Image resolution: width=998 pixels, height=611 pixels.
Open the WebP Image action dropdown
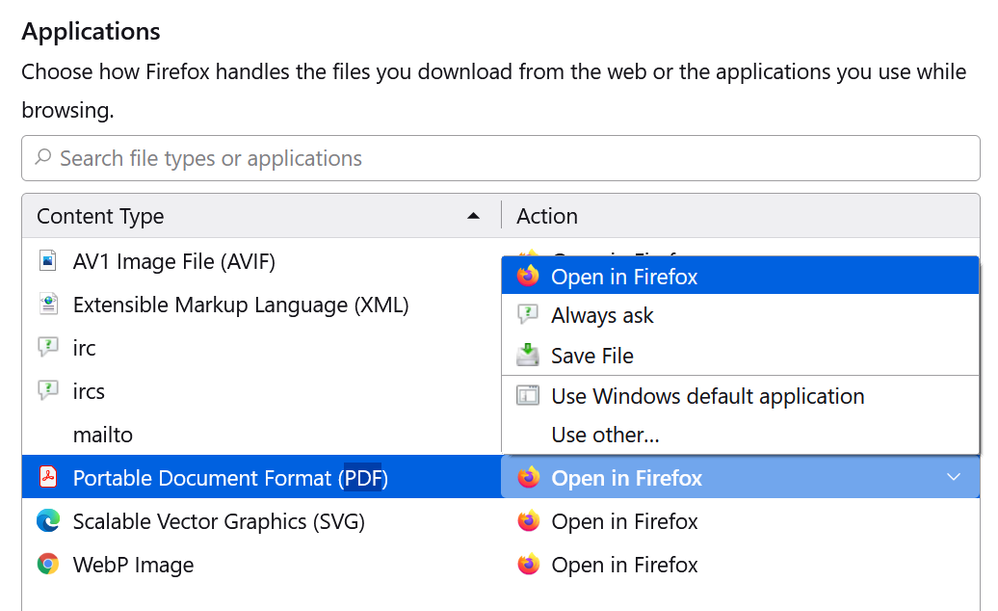coord(740,564)
